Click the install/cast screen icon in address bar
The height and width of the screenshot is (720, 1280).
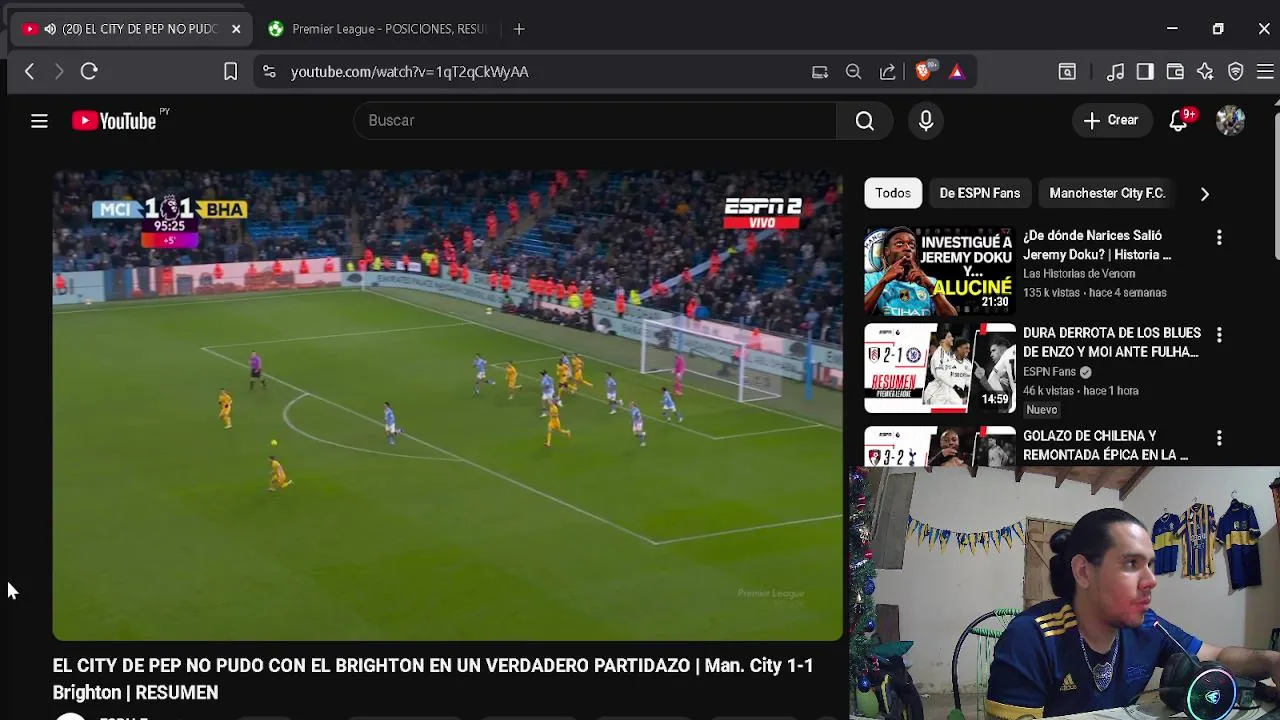click(x=820, y=72)
